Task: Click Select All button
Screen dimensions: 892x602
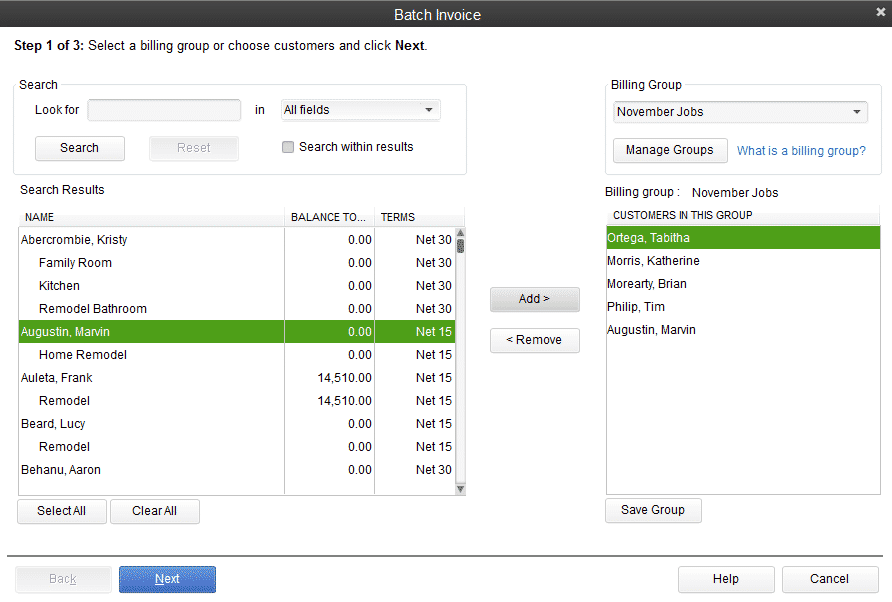Action: (x=61, y=511)
